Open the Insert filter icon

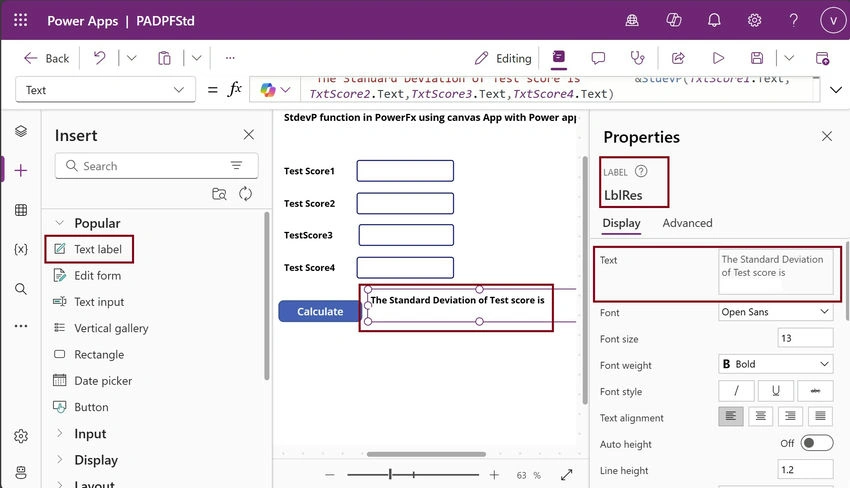236,165
